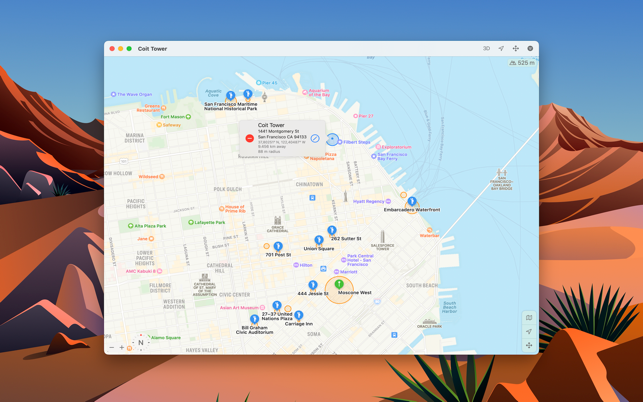Click the 1441 Montgomery St address text

(278, 131)
